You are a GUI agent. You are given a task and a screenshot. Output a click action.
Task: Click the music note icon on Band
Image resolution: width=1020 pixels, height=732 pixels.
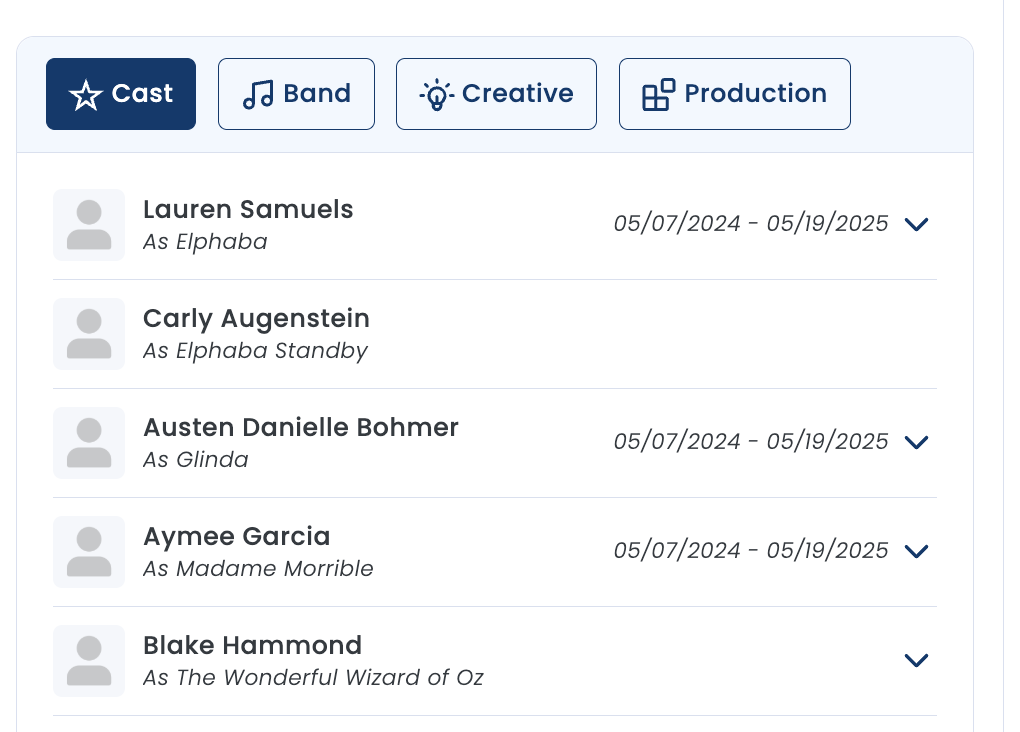point(258,94)
